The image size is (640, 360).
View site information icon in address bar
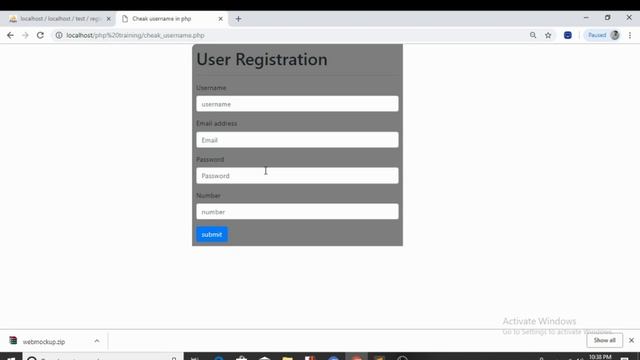[59, 36]
